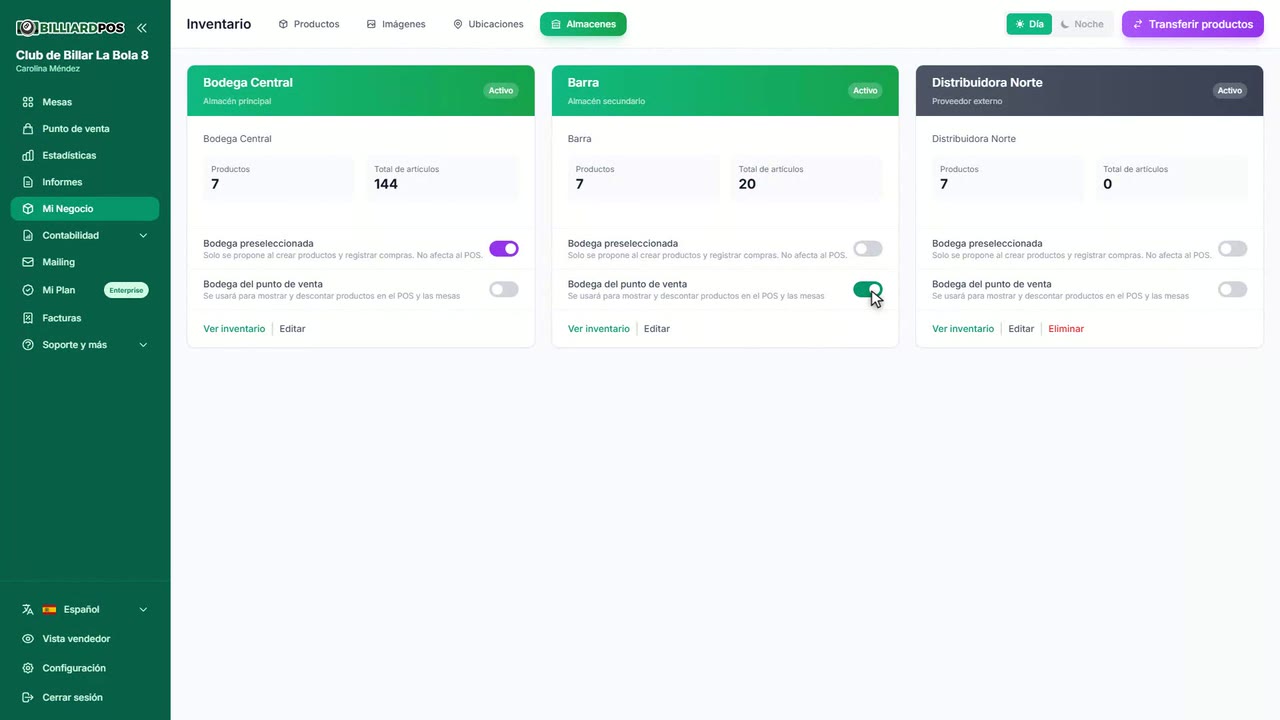Image resolution: width=1280 pixels, height=720 pixels.
Task: Open the Productos tab
Action: point(309,24)
